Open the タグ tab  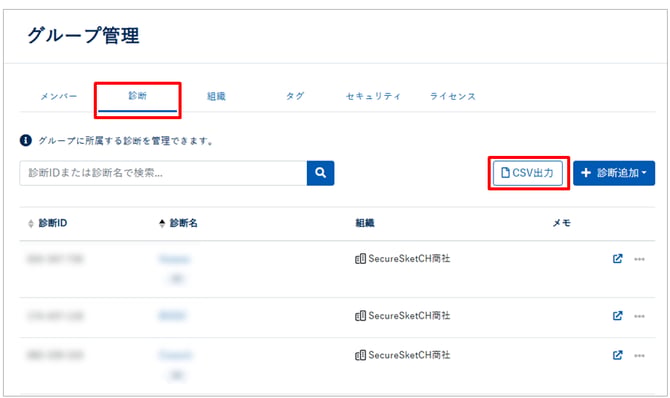point(295,96)
